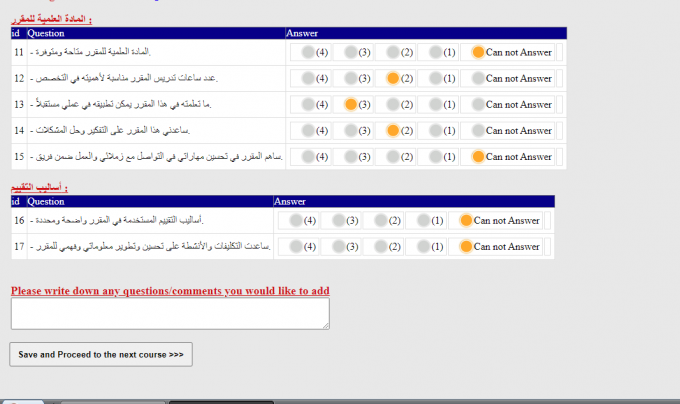Select rating (2) for question 17

coord(381,247)
